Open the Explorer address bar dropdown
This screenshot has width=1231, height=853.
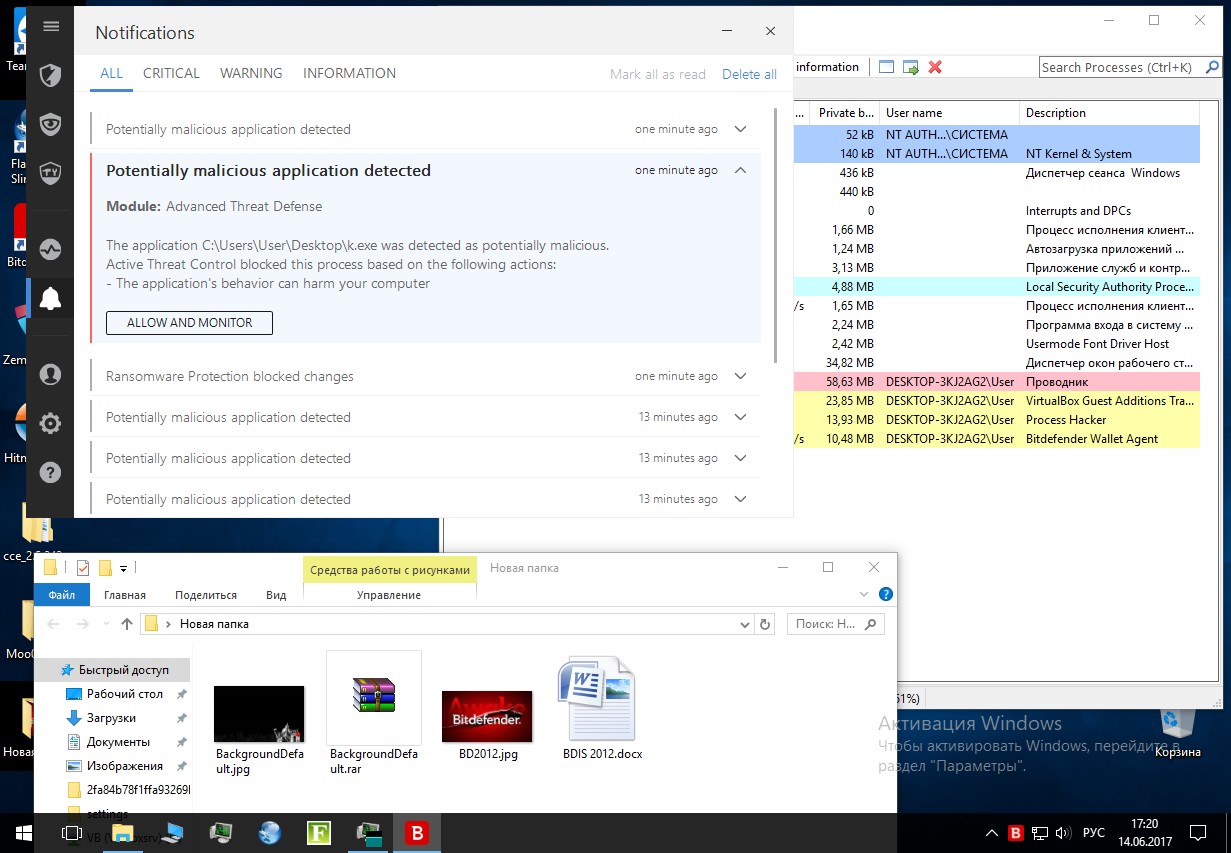click(744, 624)
